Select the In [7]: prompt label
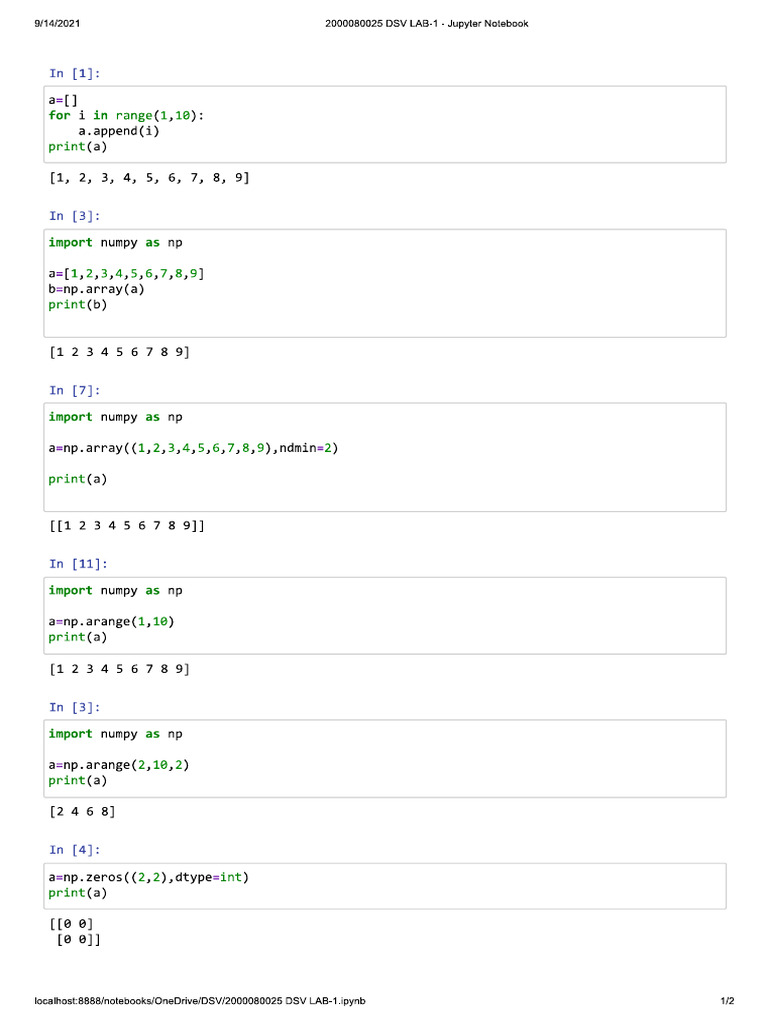Viewport: 768px width, 1024px height. click(x=75, y=390)
